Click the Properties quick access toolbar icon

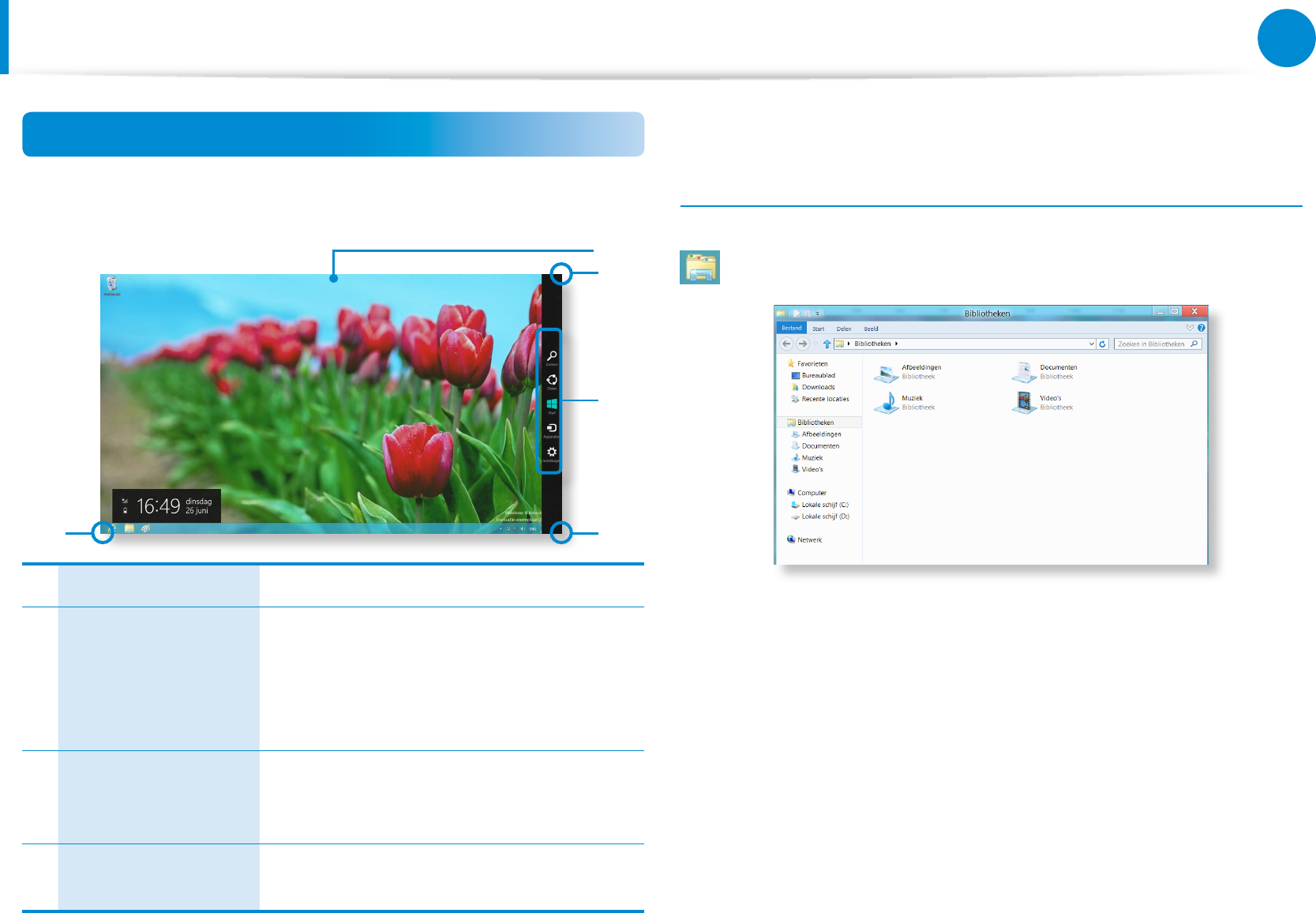(x=797, y=313)
